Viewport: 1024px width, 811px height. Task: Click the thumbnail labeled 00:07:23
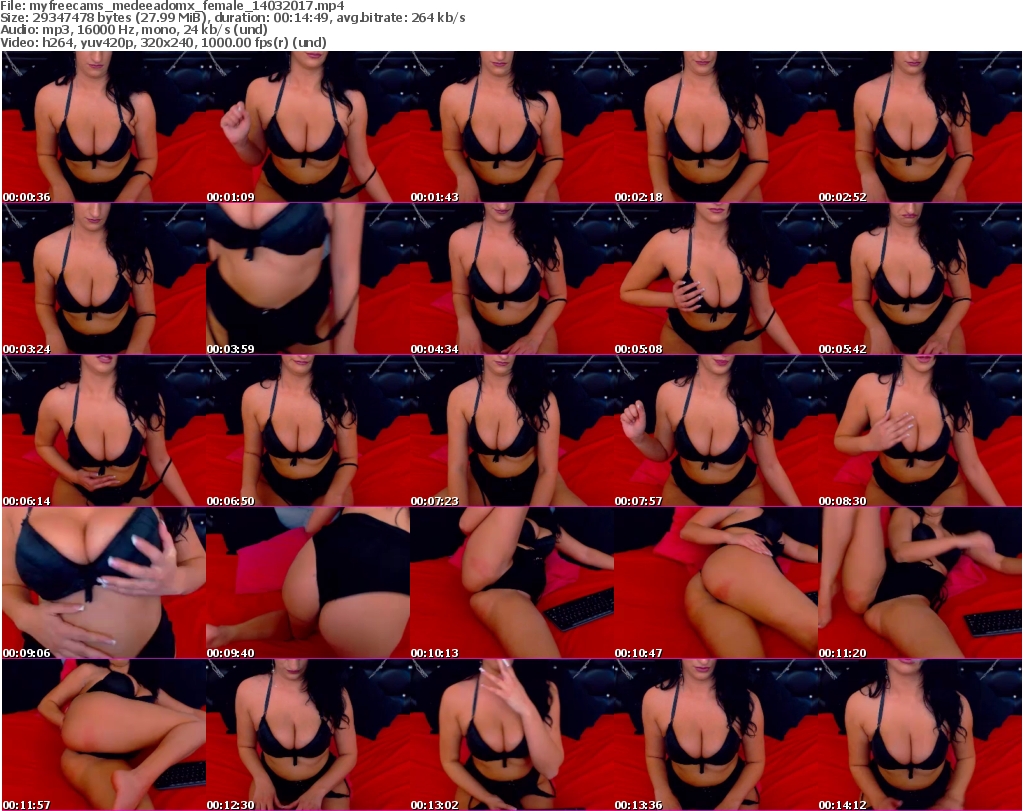click(511, 431)
